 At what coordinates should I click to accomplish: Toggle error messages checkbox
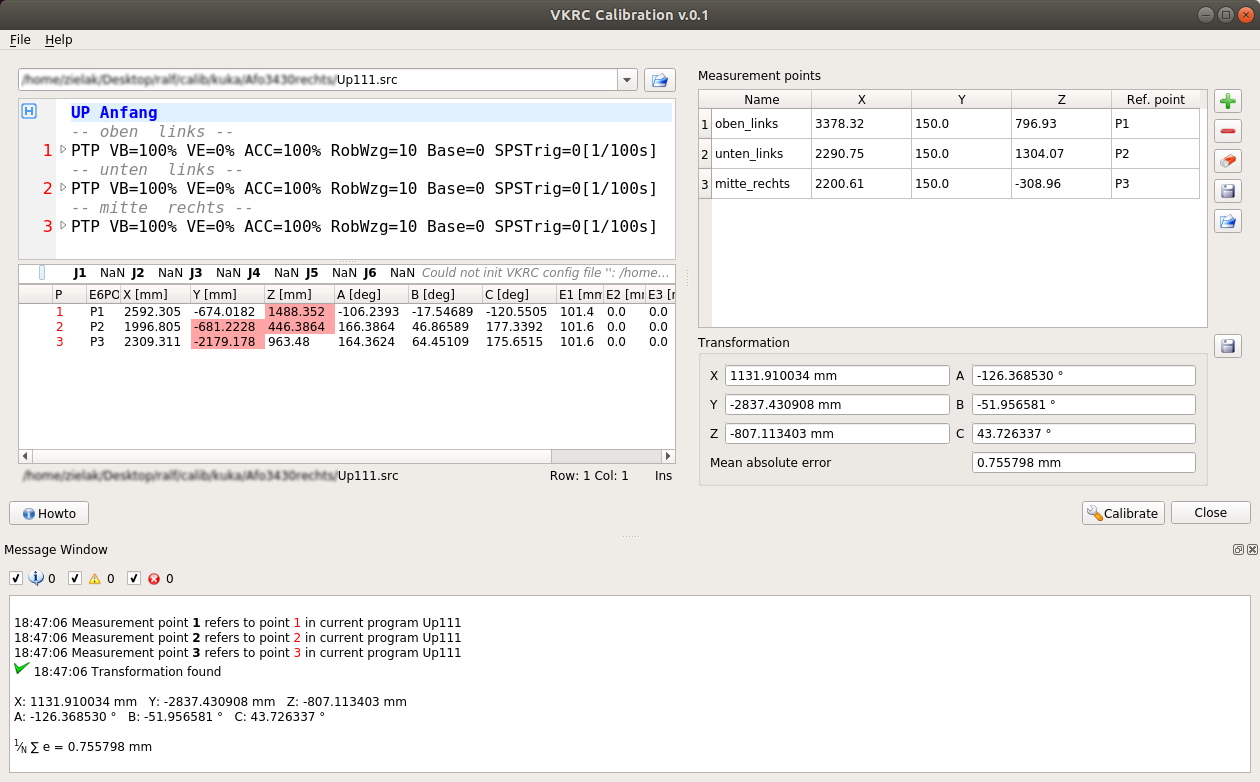[x=134, y=578]
